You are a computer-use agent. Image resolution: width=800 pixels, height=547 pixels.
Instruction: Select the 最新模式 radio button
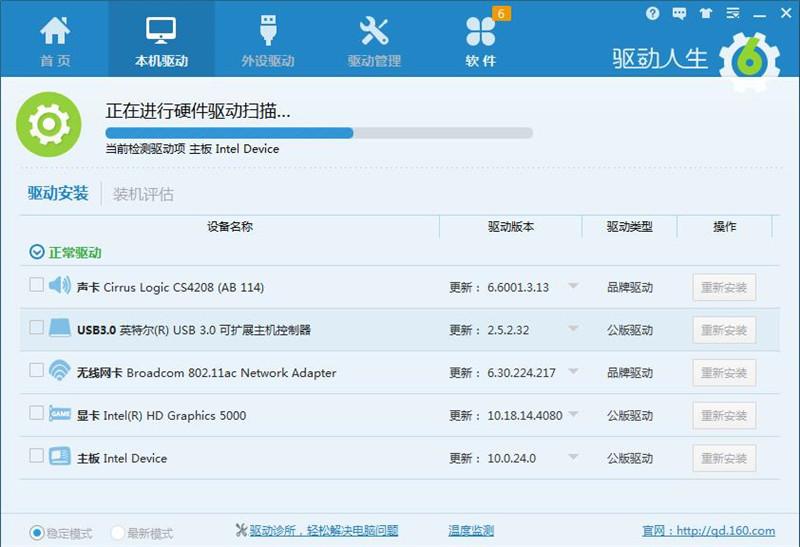pos(117,533)
